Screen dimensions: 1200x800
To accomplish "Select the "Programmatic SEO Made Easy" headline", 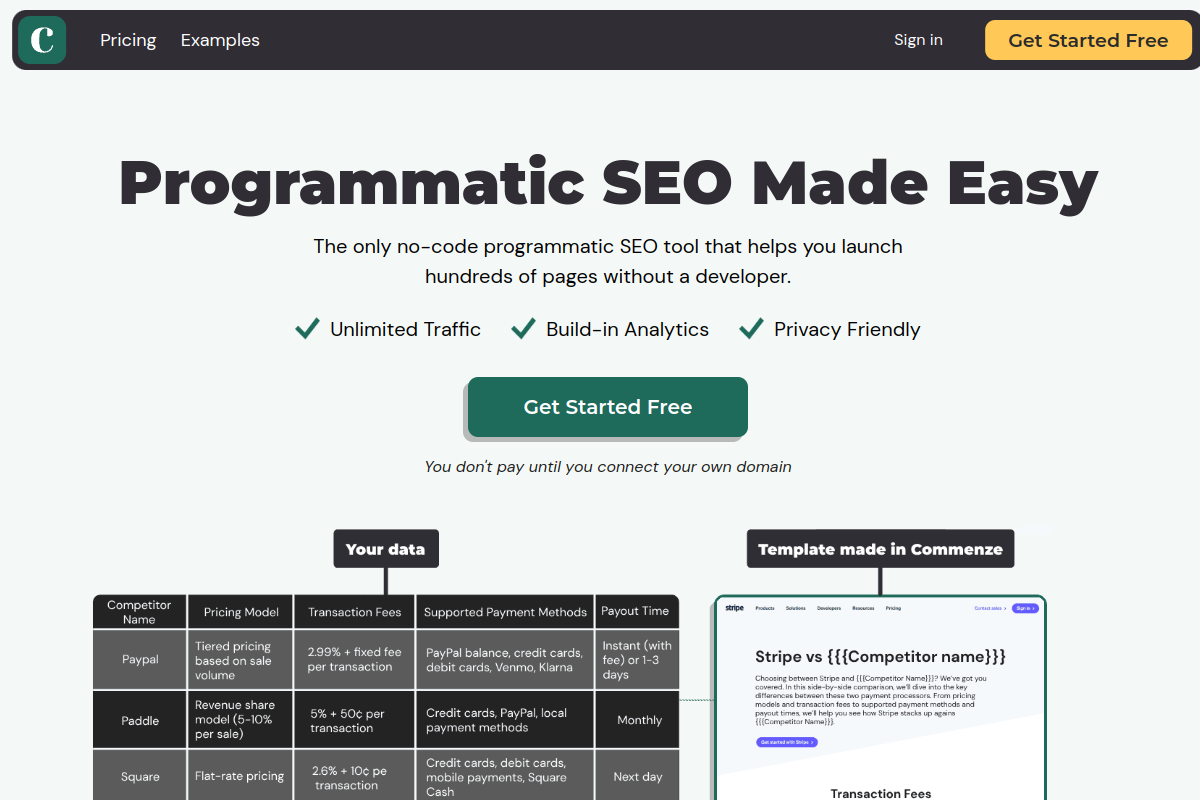I will [x=608, y=184].
